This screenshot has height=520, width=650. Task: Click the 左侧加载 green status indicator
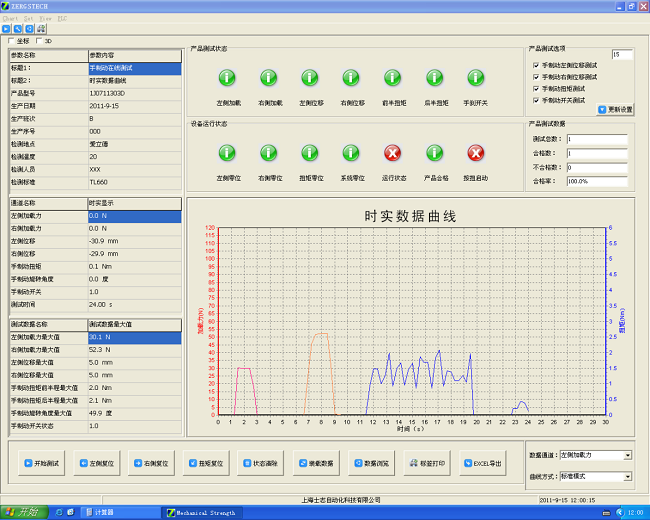pos(227,78)
